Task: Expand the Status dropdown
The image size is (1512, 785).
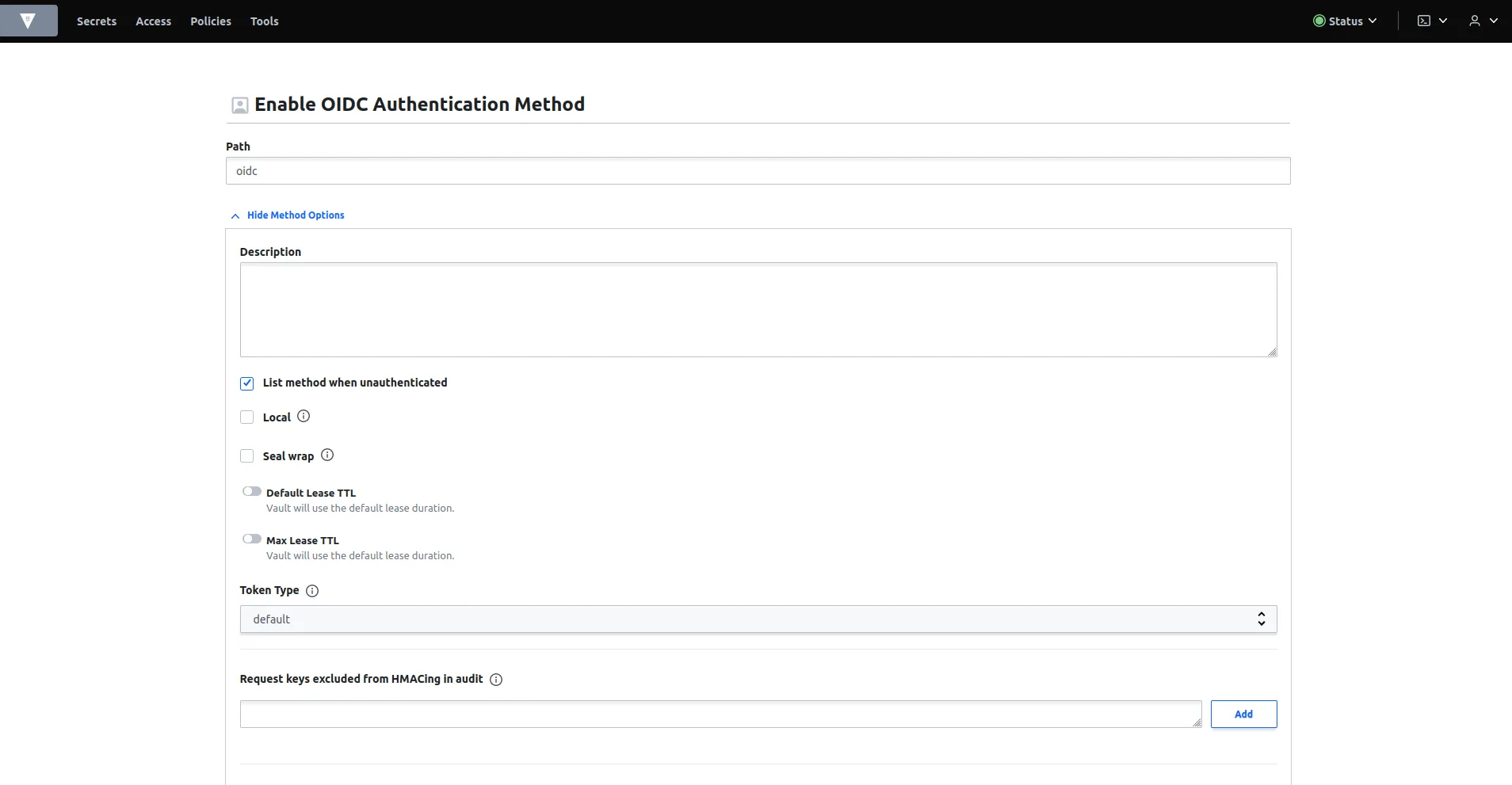Action: click(x=1345, y=21)
